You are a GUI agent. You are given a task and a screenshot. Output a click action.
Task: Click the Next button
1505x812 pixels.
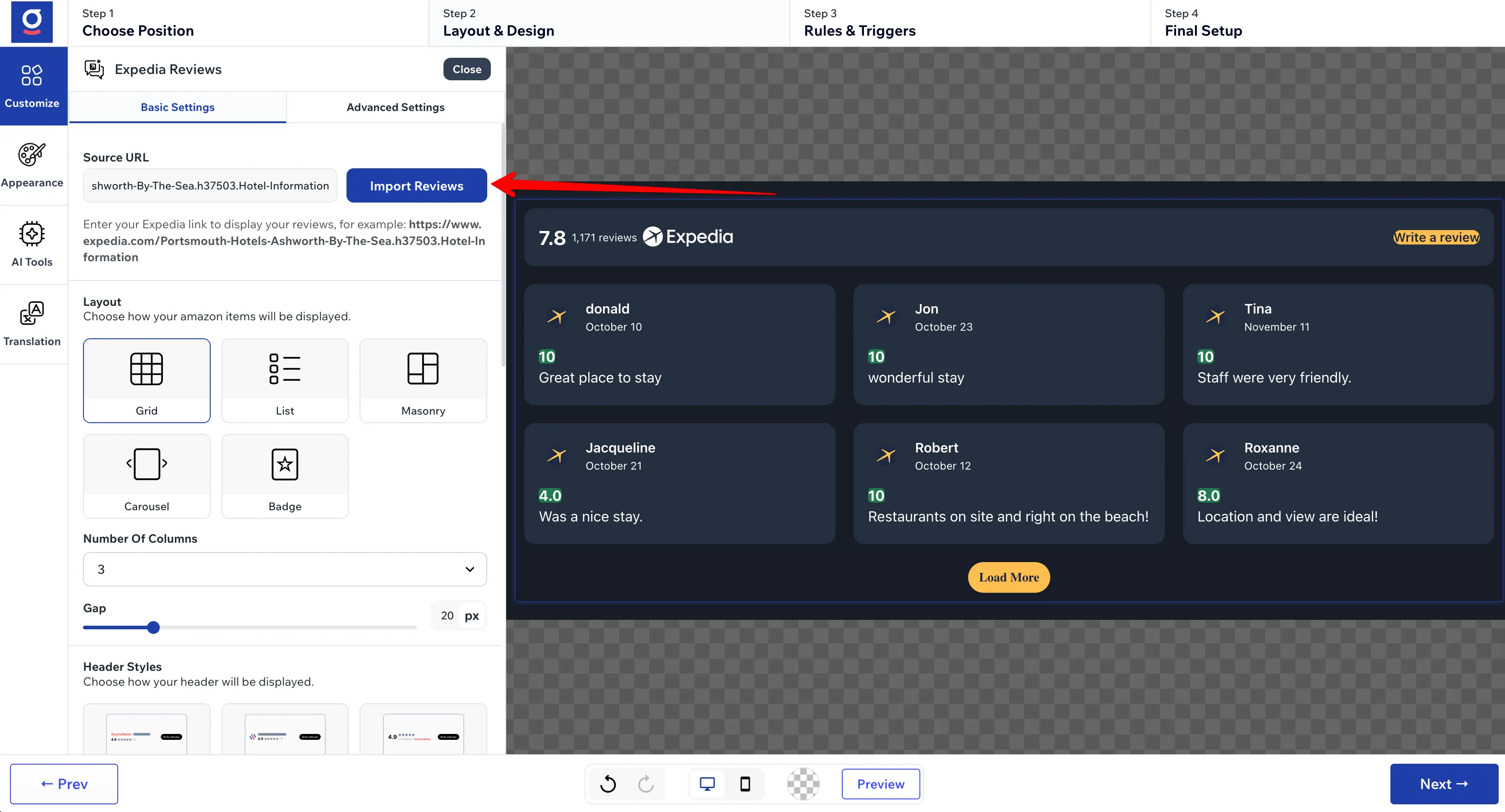pyautogui.click(x=1444, y=784)
